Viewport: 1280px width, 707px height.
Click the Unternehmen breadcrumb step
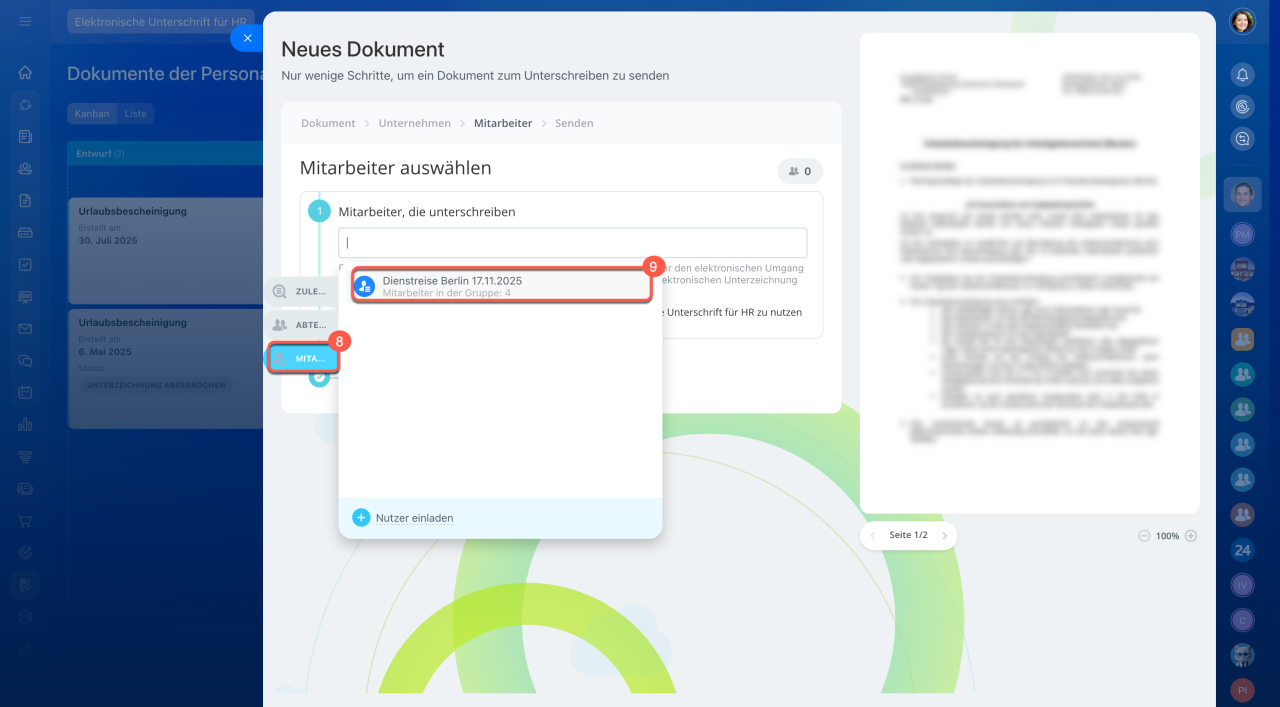414,123
